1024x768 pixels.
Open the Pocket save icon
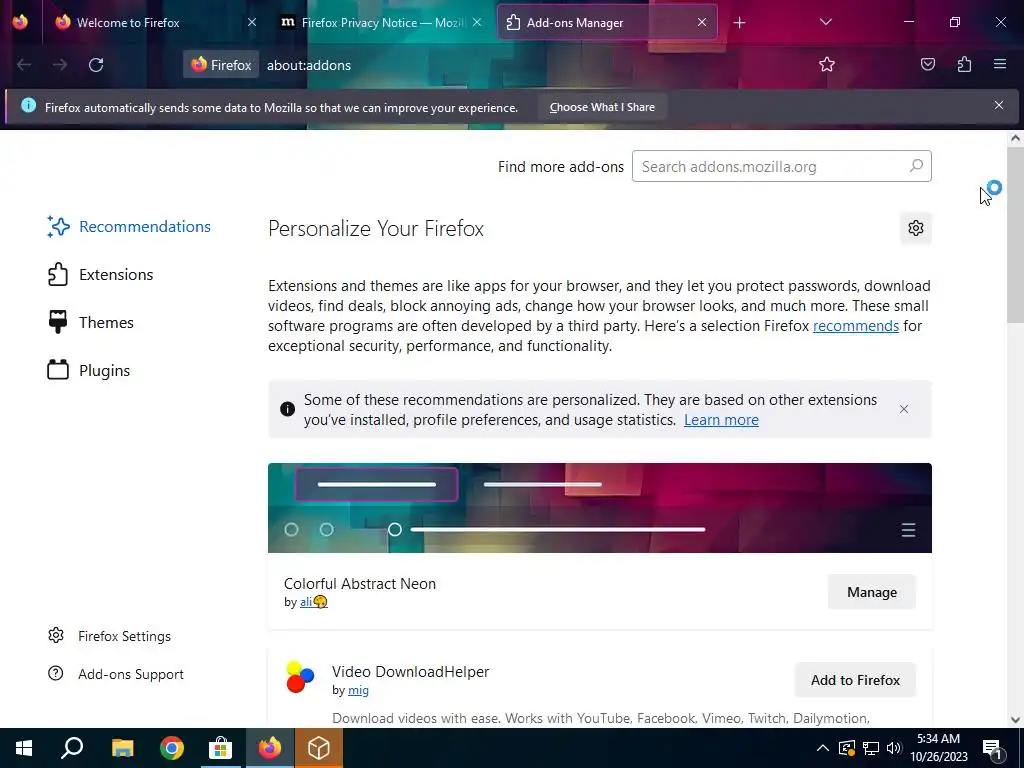click(x=927, y=64)
